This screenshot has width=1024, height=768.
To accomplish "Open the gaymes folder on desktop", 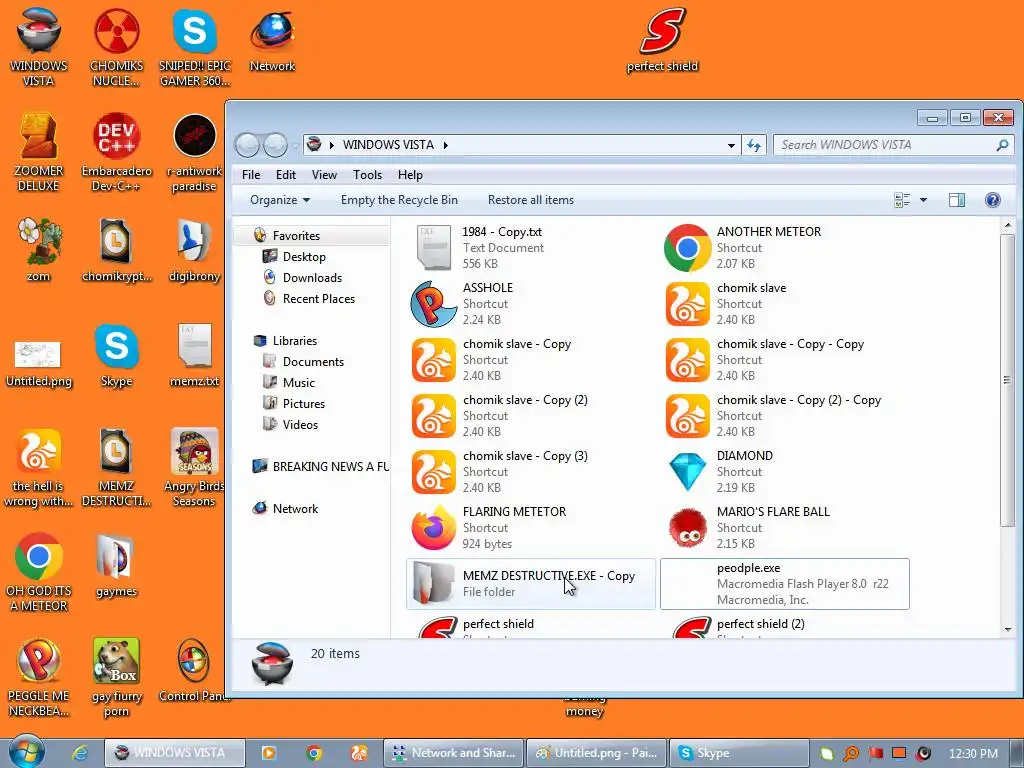I will coord(116,566).
